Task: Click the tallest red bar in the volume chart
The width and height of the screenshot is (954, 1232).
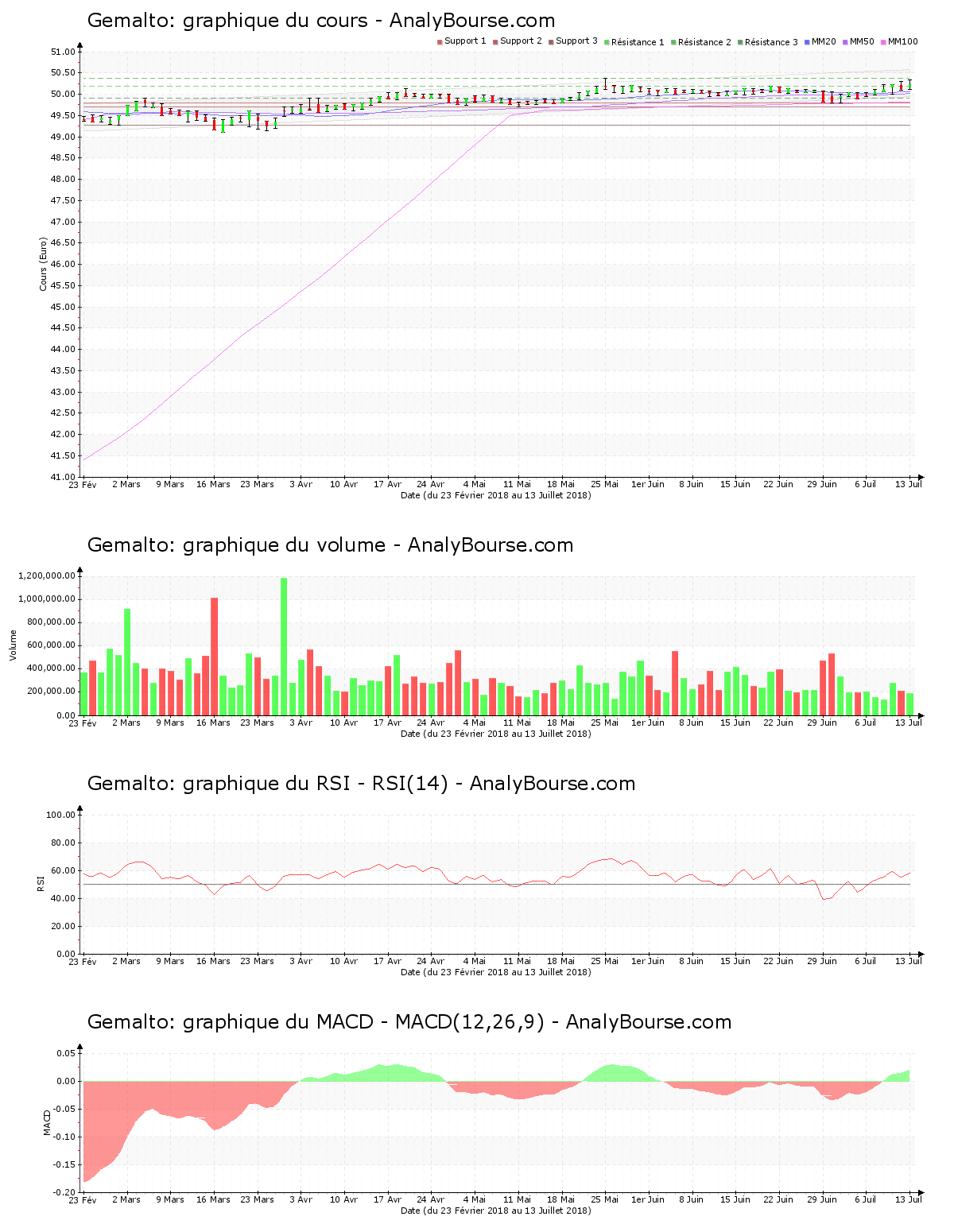Action: pyautogui.click(x=214, y=657)
